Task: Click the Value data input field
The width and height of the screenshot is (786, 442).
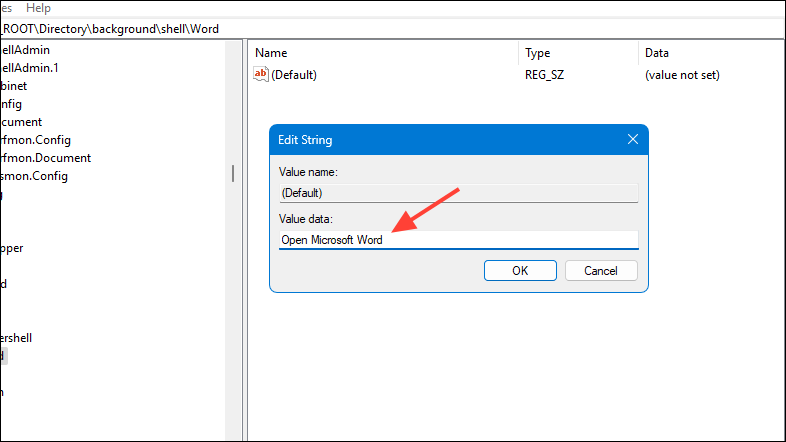Action: (458, 240)
